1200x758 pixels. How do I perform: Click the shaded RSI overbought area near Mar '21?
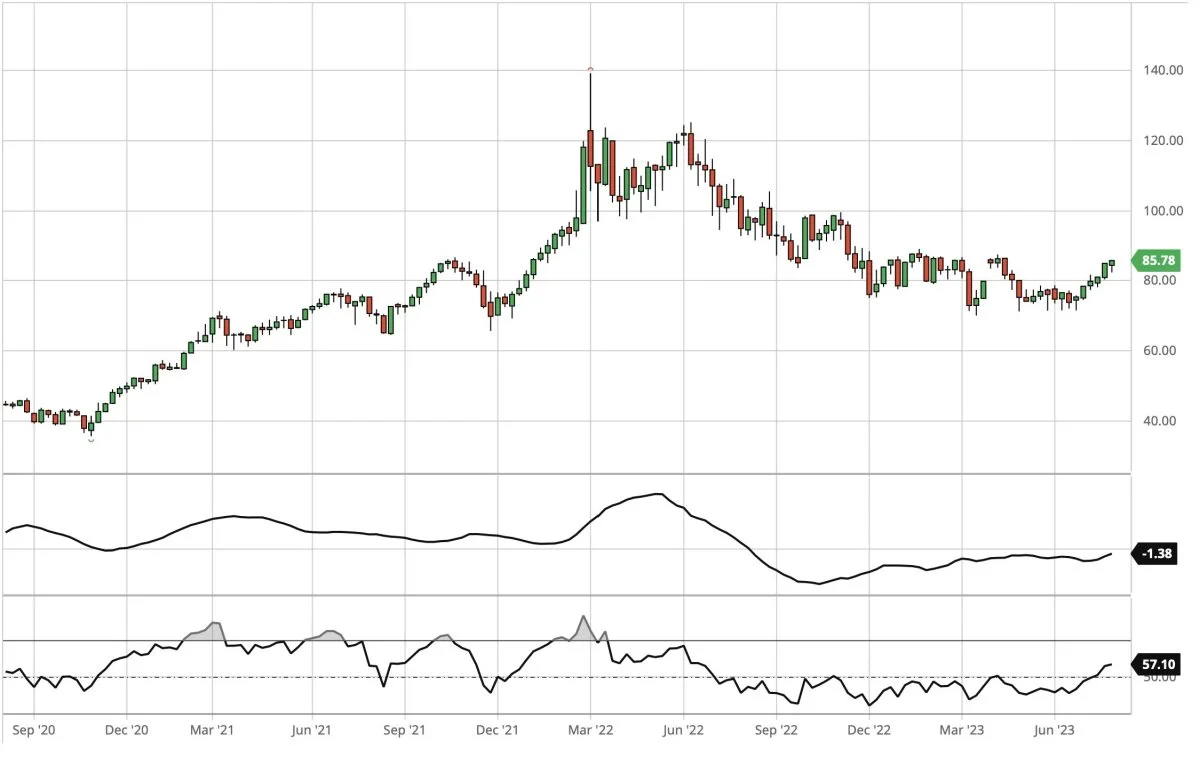click(x=210, y=631)
